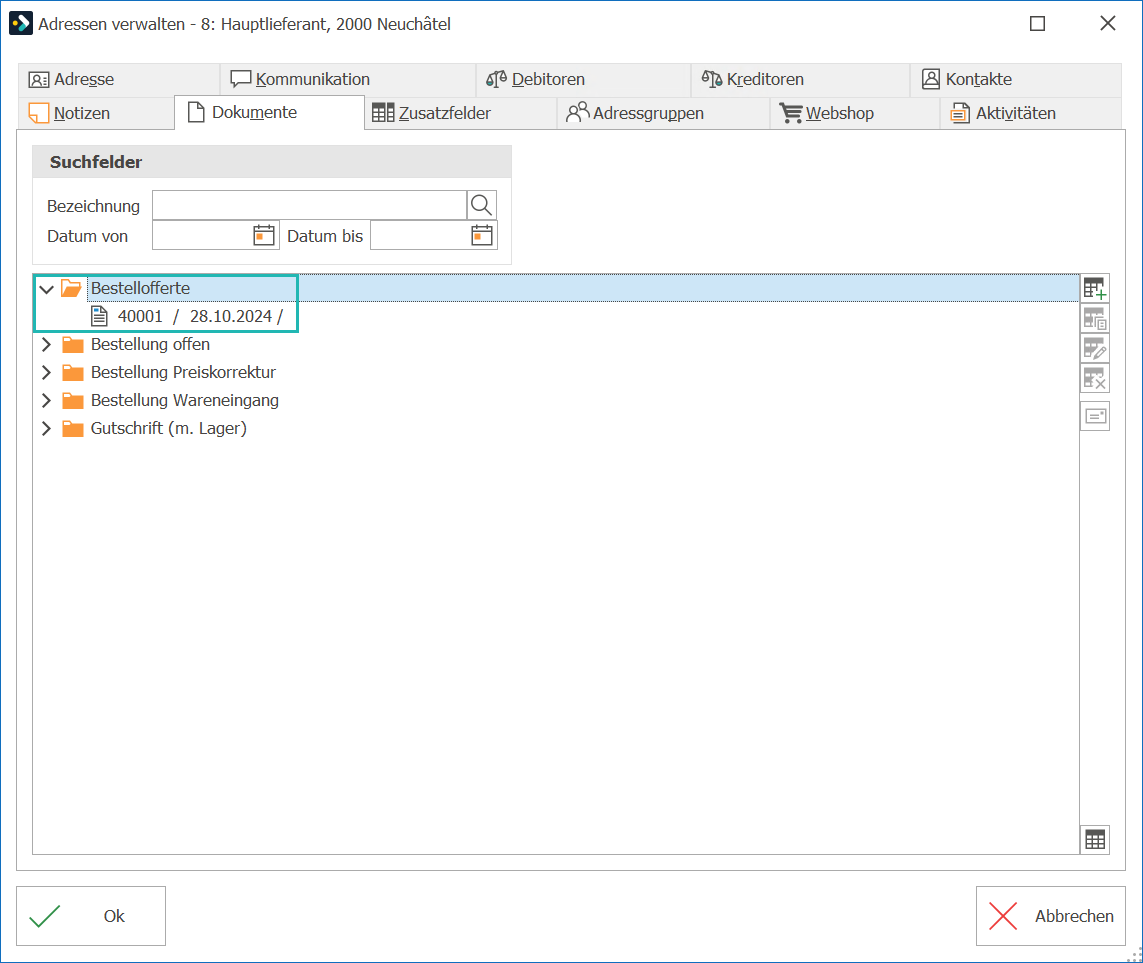Select the Bestellofferte folder label

[x=140, y=289]
